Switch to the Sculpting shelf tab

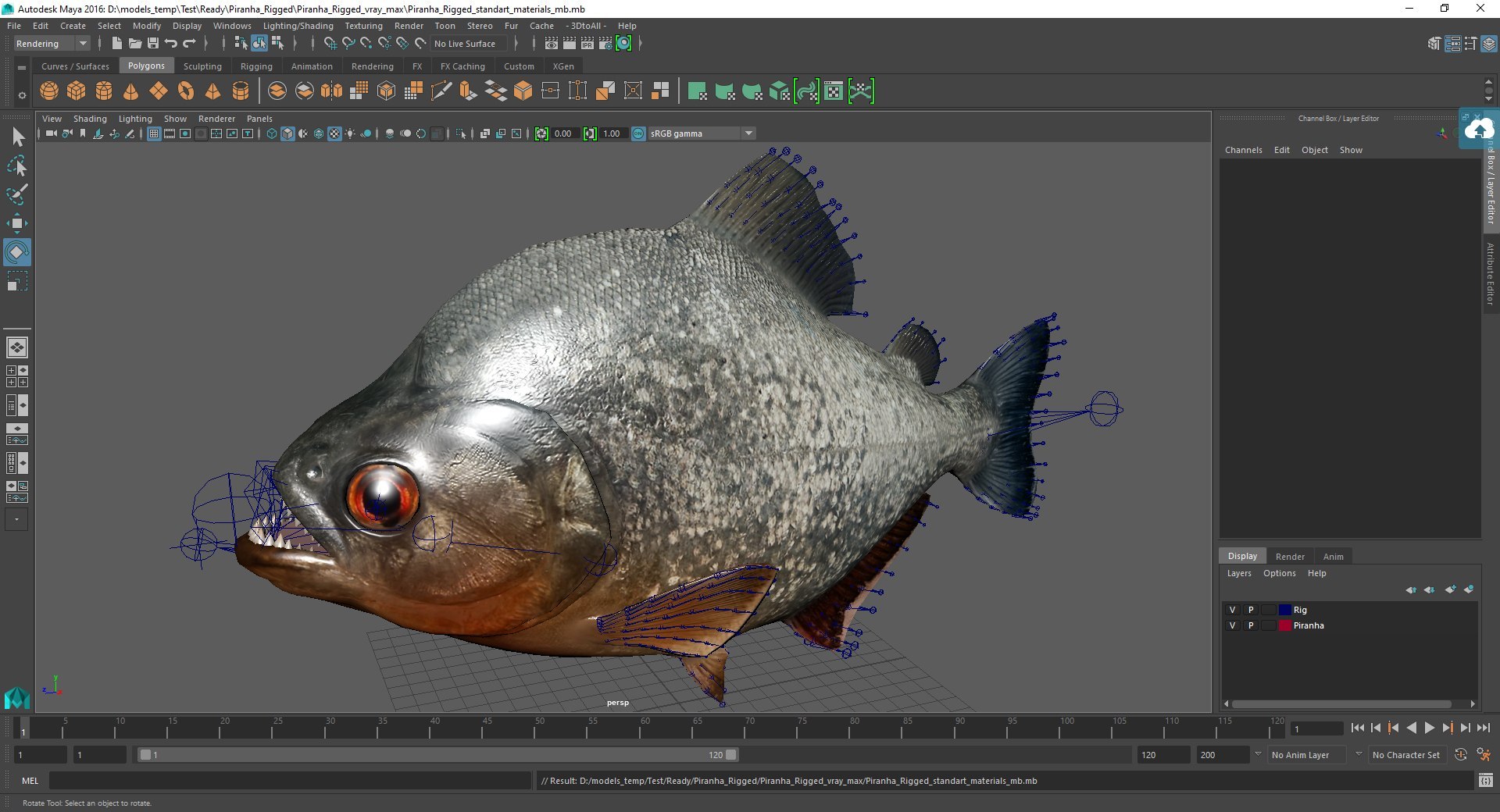(x=202, y=66)
